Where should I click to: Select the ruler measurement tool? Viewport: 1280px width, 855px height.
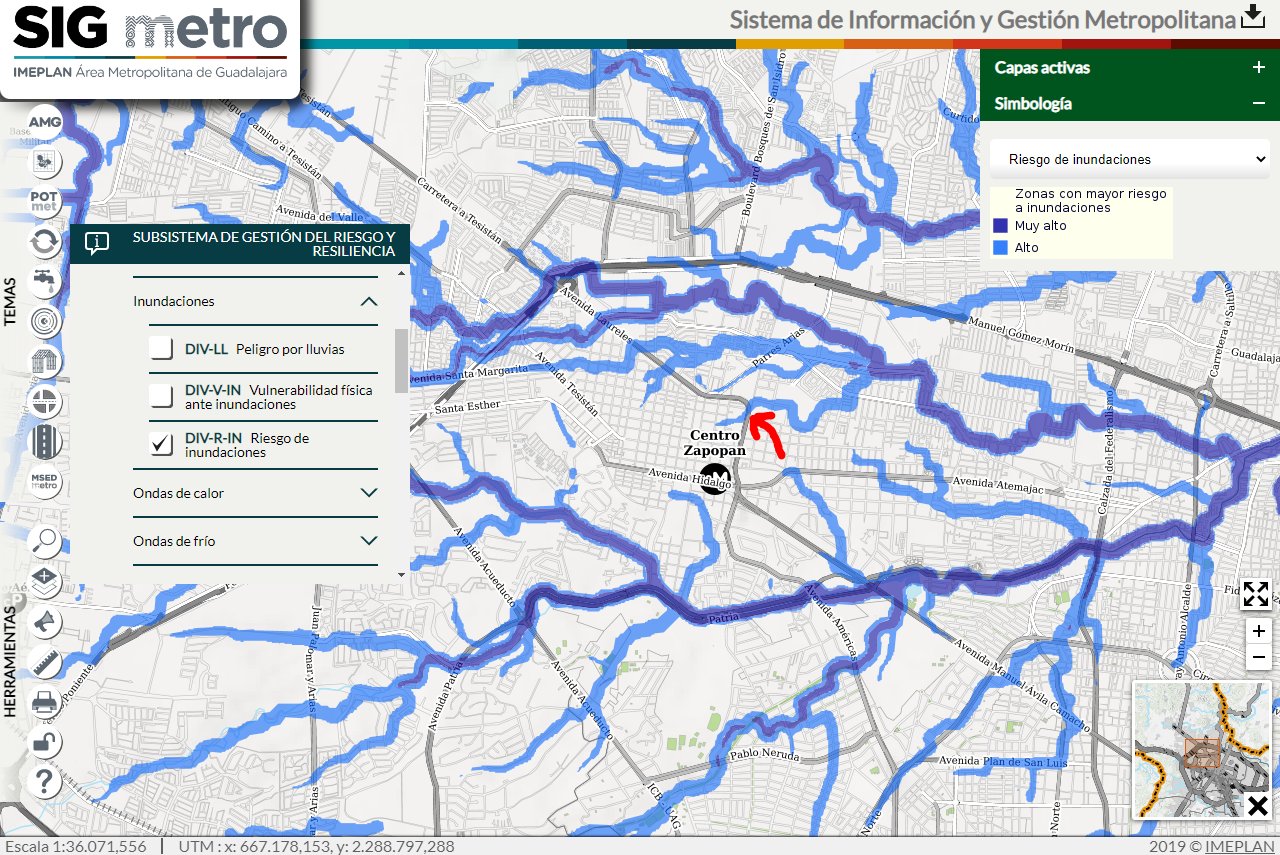click(45, 662)
